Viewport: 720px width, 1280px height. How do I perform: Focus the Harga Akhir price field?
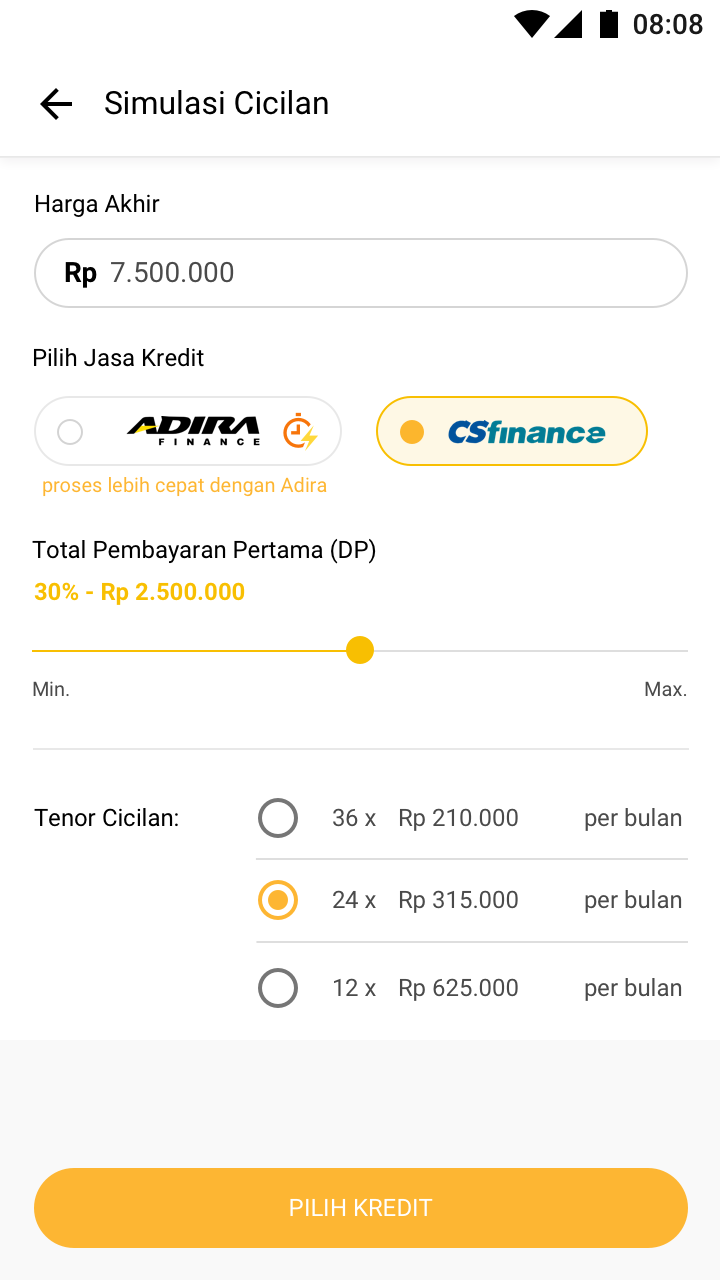(x=380, y=273)
